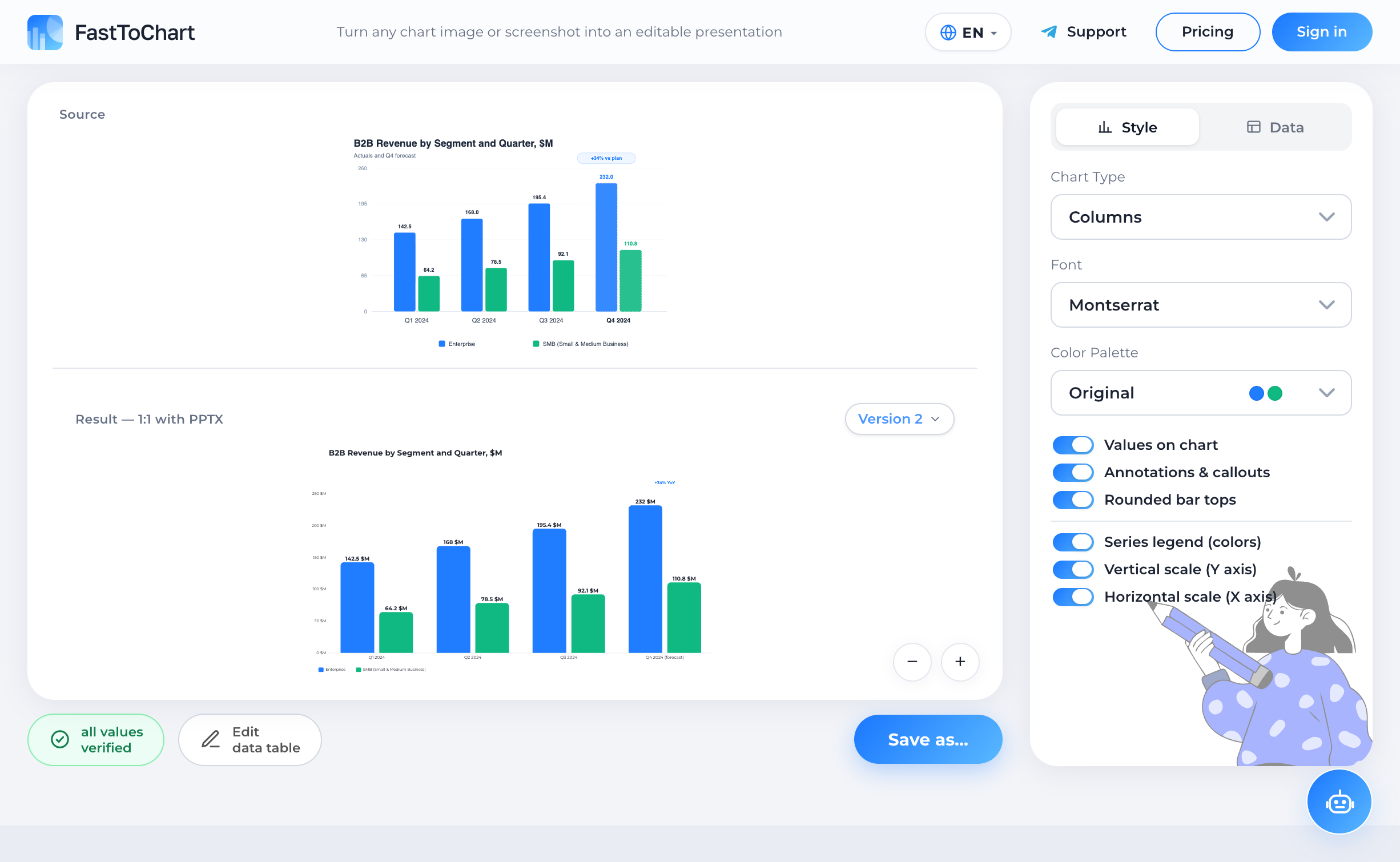Click the bar chart icon on Style tab
The image size is (1400, 862).
tap(1105, 127)
